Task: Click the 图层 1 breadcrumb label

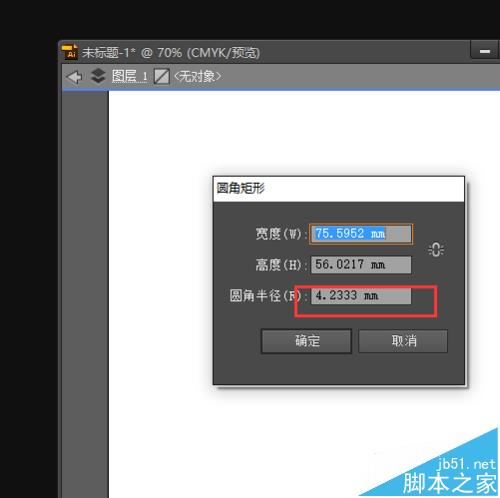Action: [x=129, y=76]
